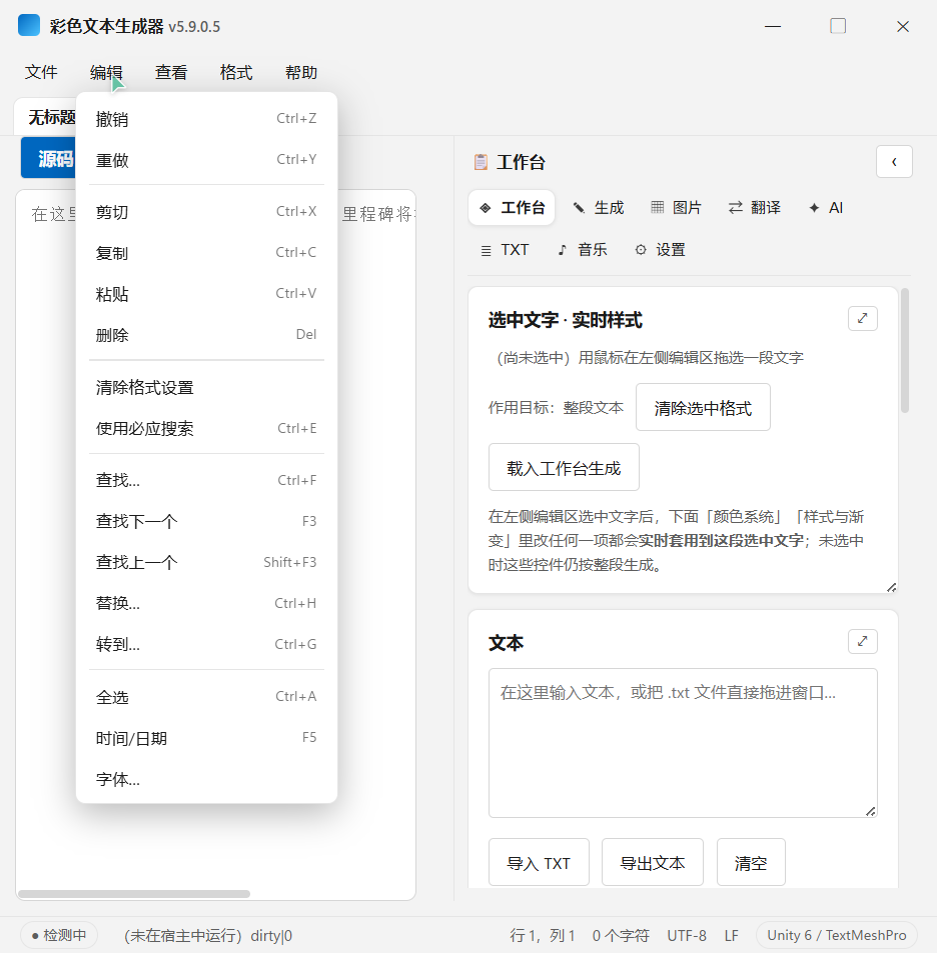Click the 清空 button
The image size is (937, 953).
(x=751, y=862)
